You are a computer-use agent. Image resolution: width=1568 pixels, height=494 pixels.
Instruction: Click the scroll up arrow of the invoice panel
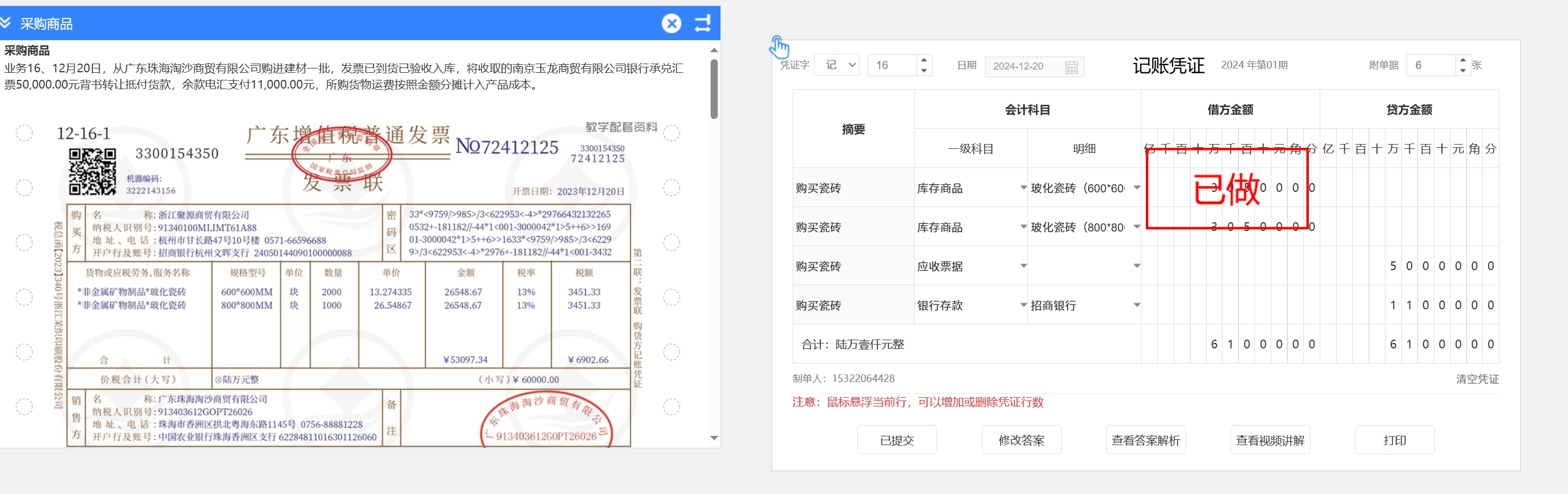pos(714,50)
